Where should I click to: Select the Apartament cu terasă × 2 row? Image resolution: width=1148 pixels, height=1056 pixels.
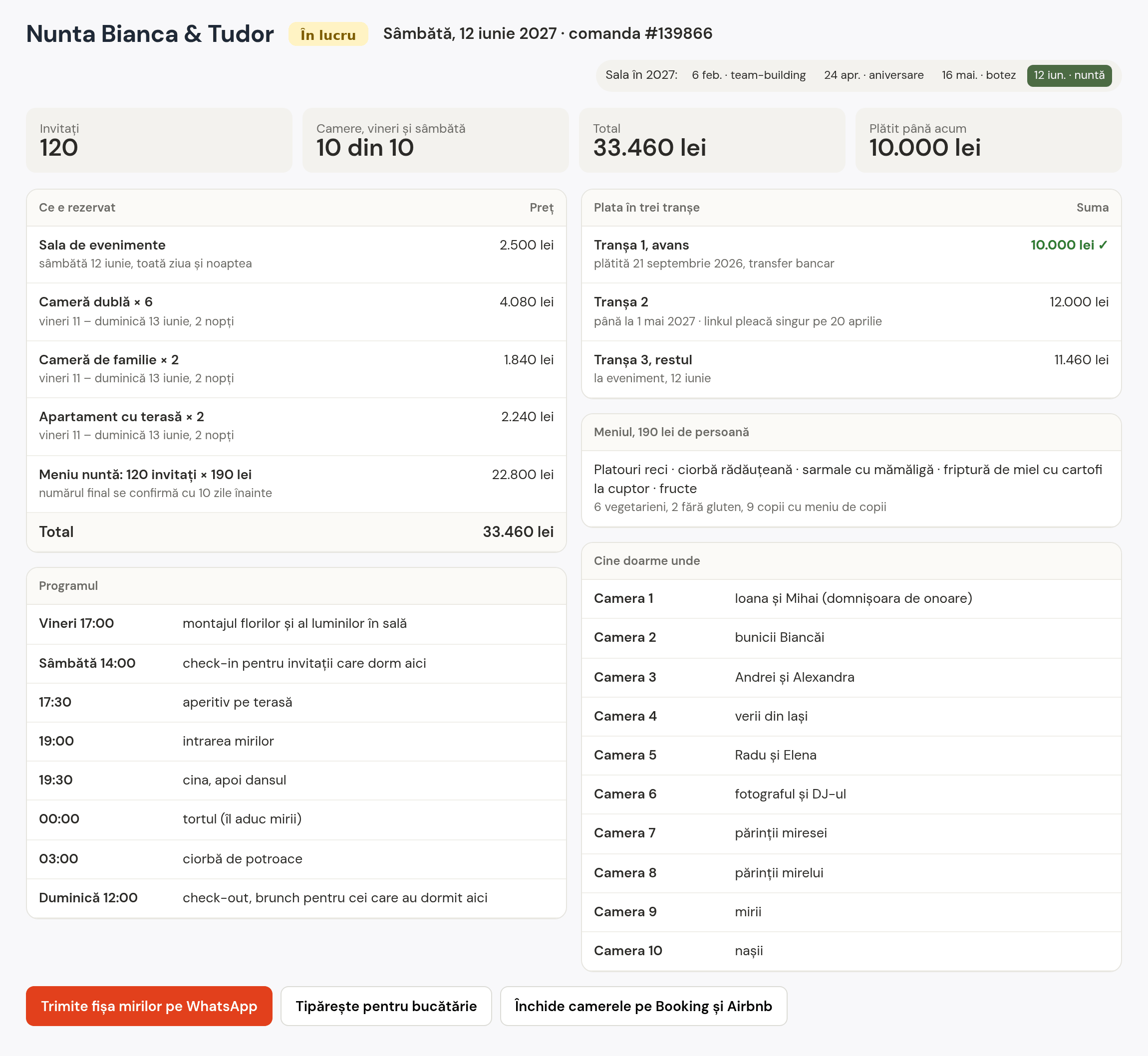296,426
